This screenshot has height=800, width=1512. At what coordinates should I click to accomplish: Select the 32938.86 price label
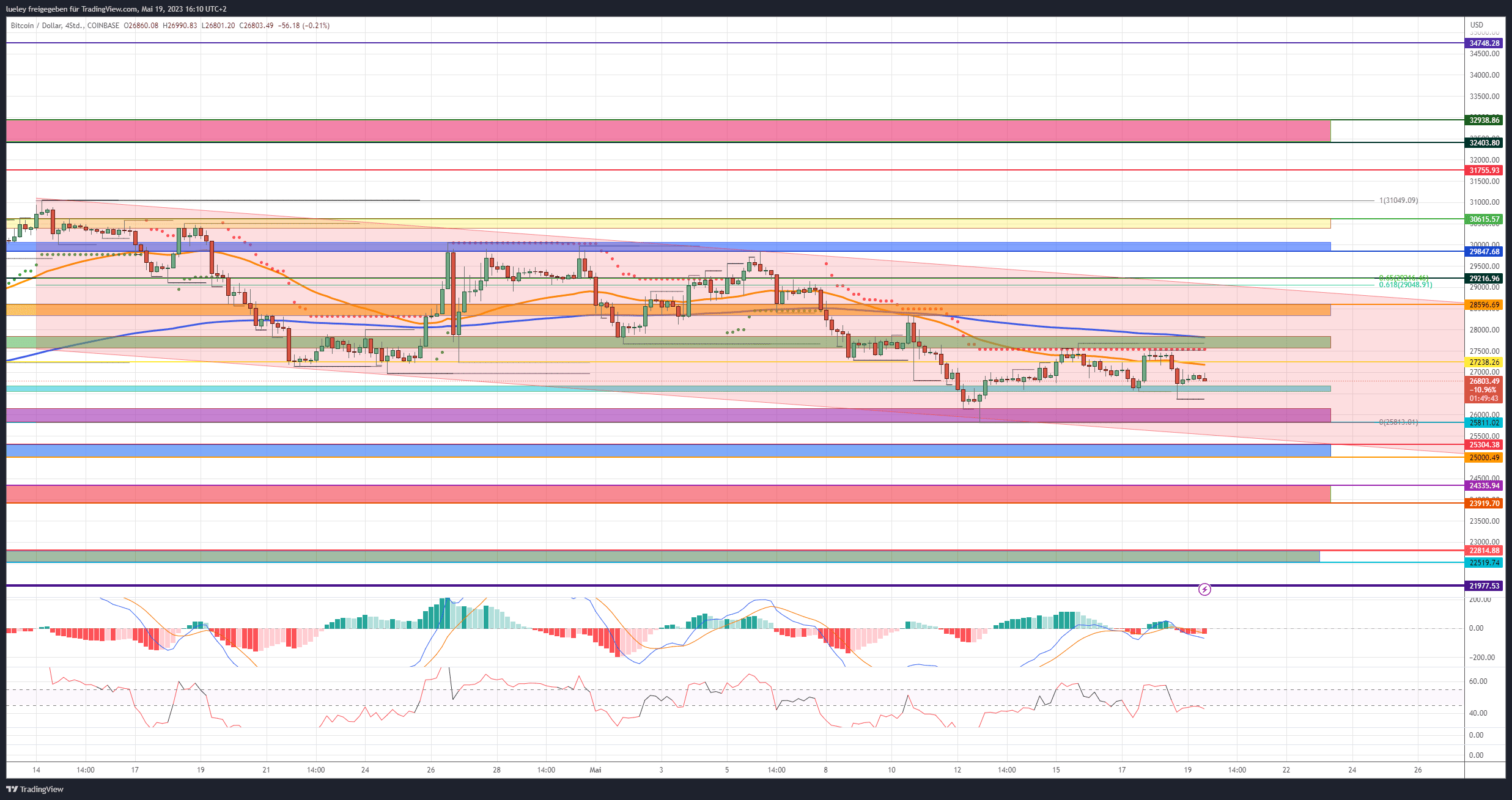1484,120
